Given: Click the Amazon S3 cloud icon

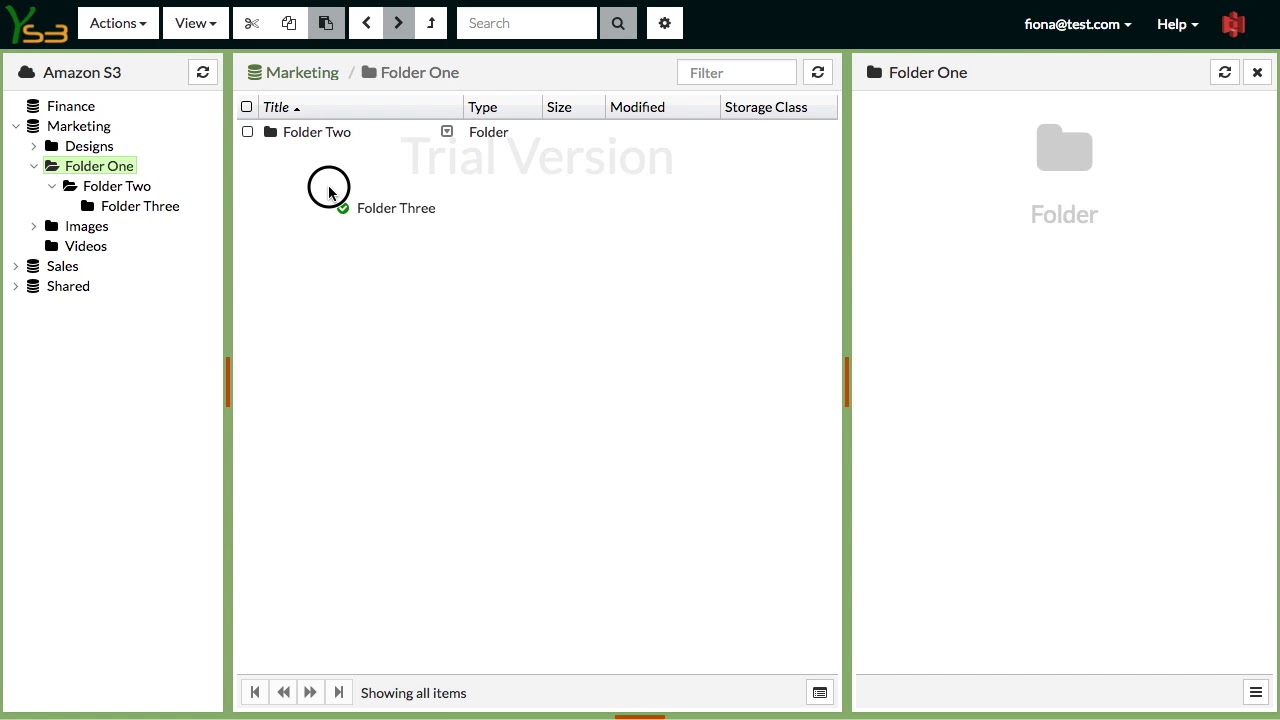Looking at the screenshot, I should pos(27,72).
